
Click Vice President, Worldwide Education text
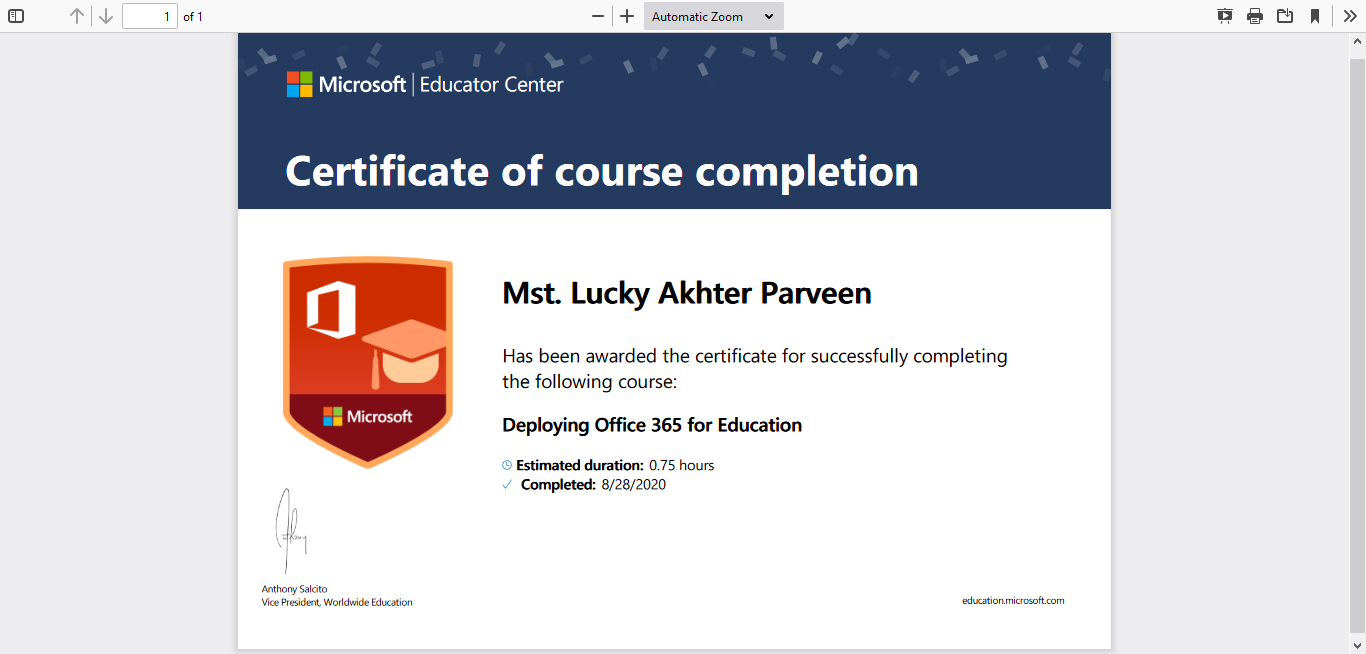click(337, 602)
